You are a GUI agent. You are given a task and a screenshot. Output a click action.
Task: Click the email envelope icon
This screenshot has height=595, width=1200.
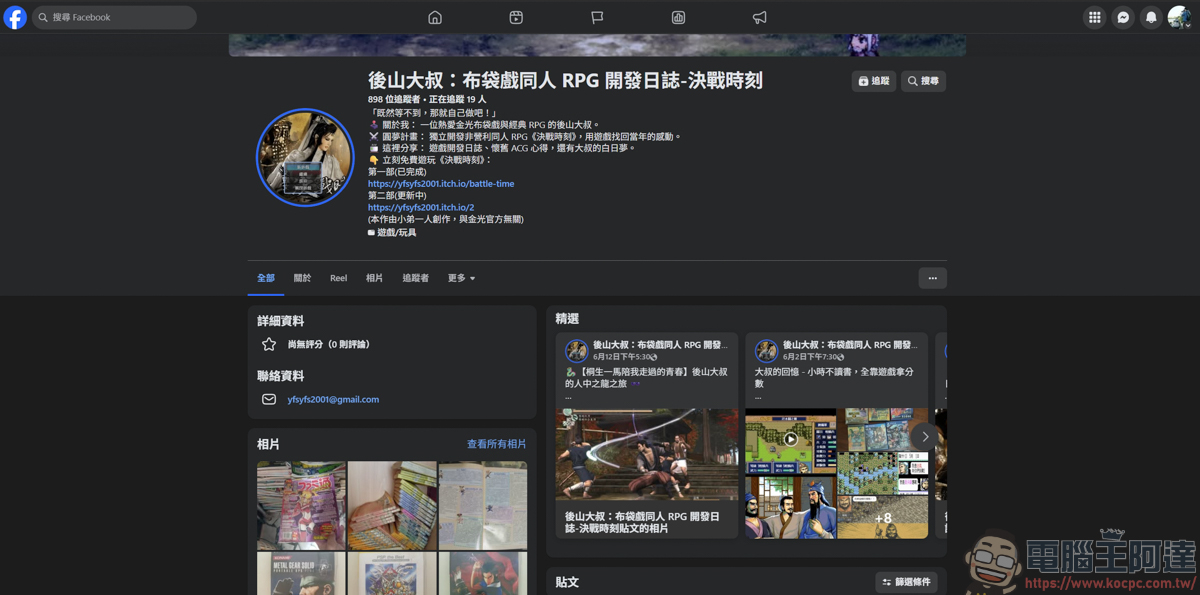point(269,399)
